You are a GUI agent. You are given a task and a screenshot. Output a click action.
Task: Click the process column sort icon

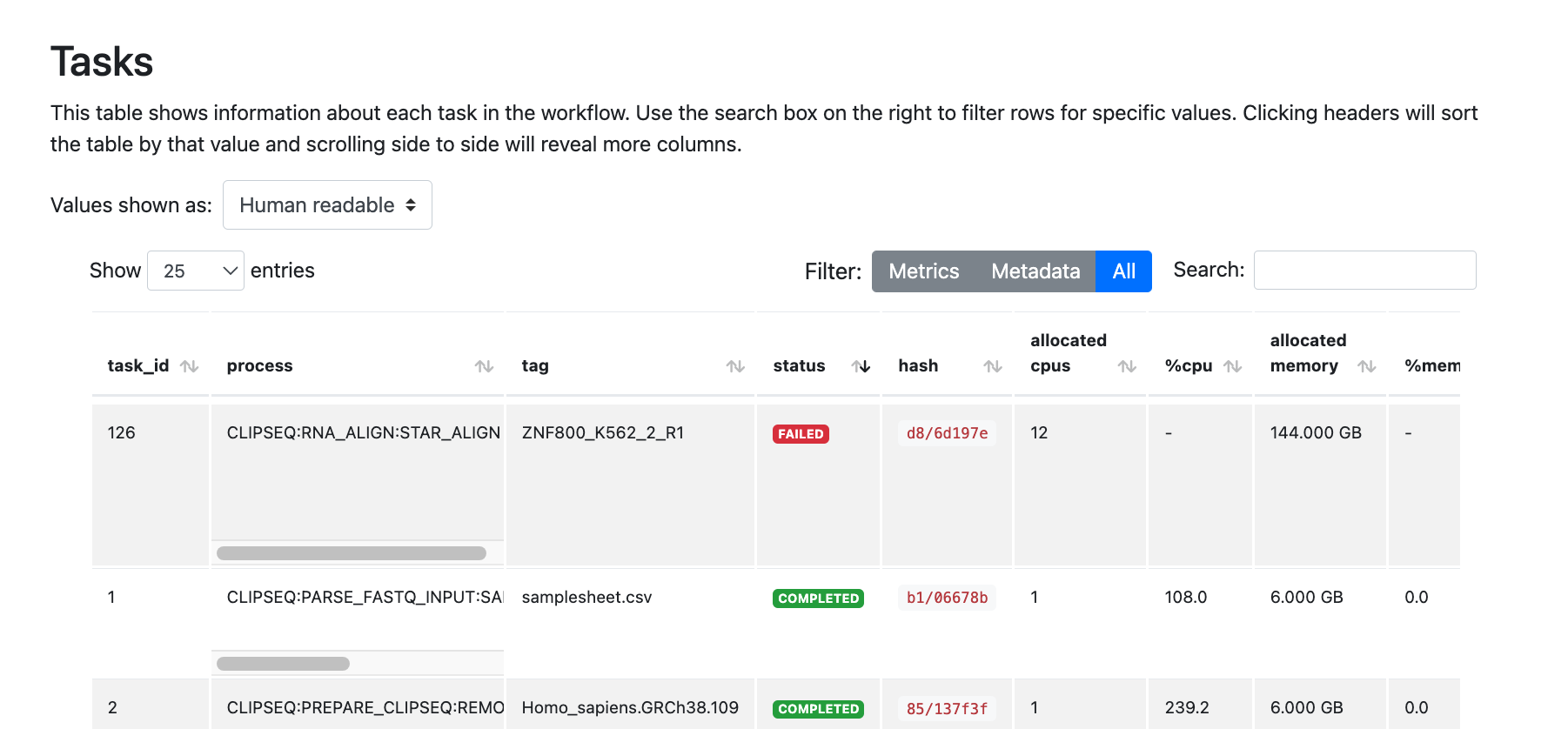click(x=484, y=366)
